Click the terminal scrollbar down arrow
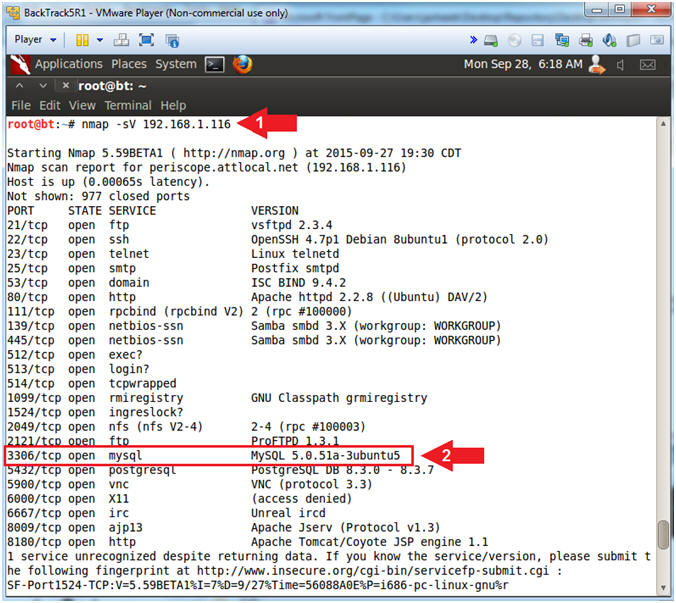676x603 pixels. coord(663,588)
